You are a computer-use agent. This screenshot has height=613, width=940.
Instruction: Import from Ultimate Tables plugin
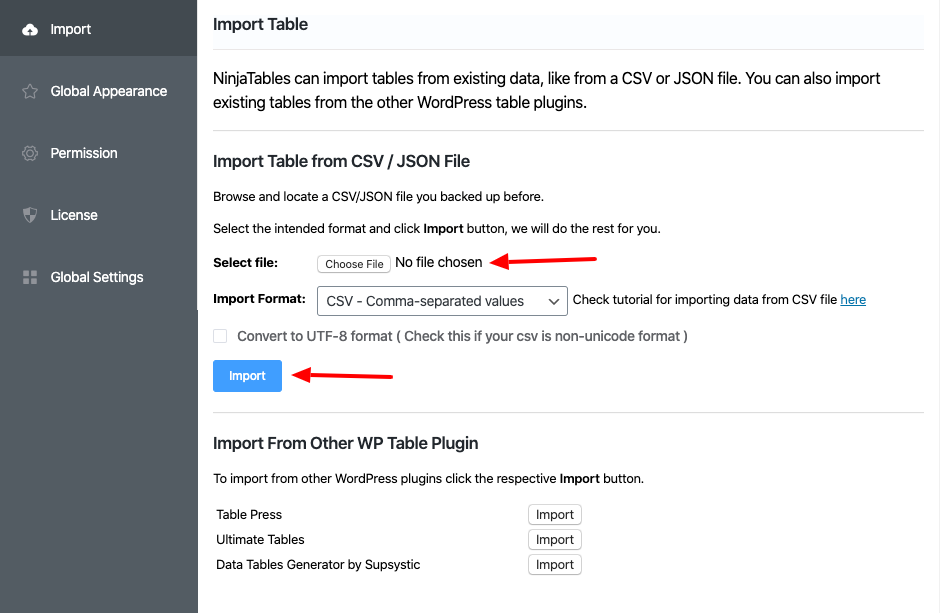[554, 540]
